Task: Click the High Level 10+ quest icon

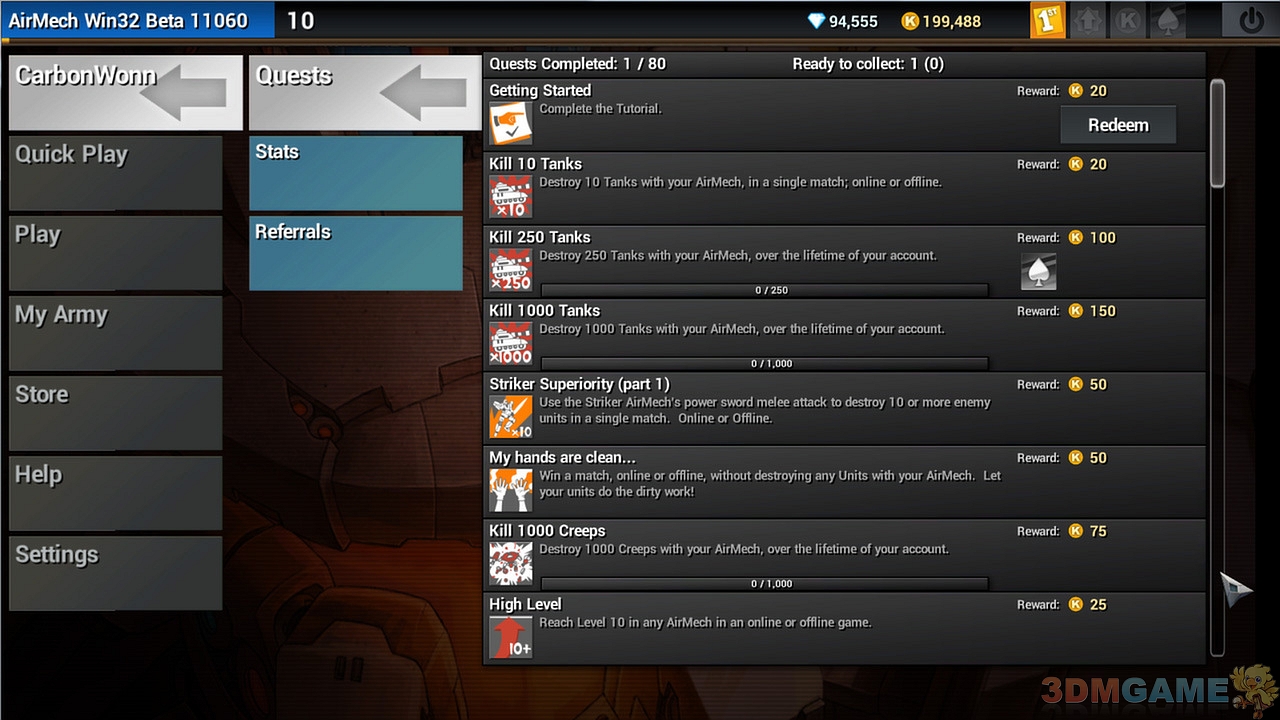Action: (x=510, y=637)
